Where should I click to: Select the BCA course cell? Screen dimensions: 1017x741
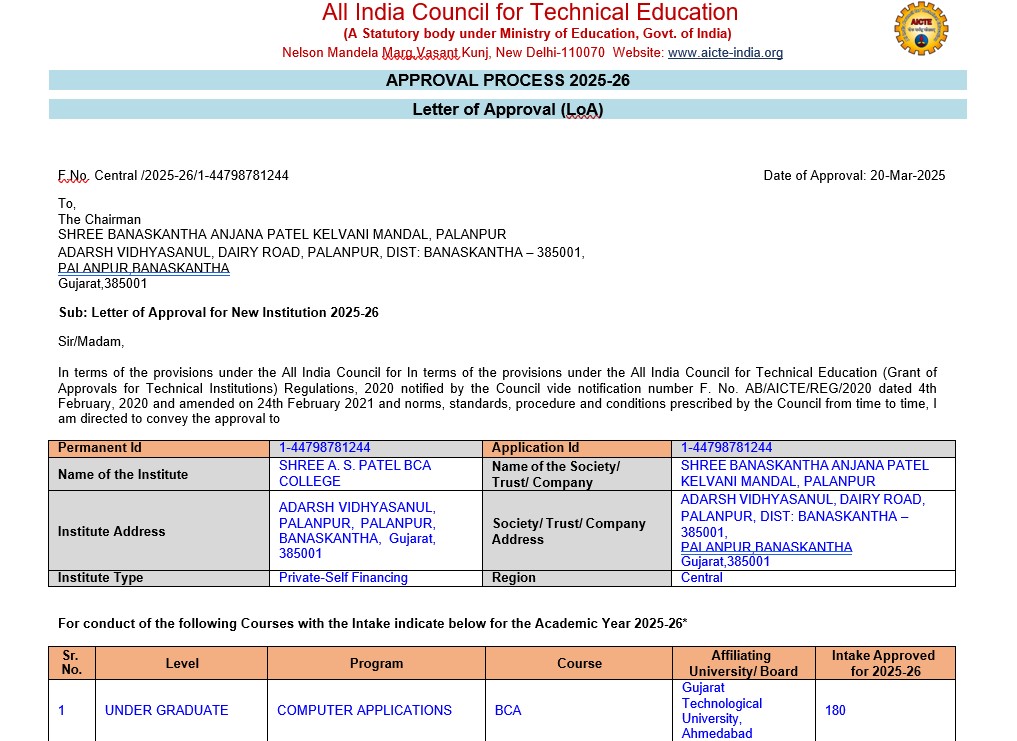click(508, 710)
